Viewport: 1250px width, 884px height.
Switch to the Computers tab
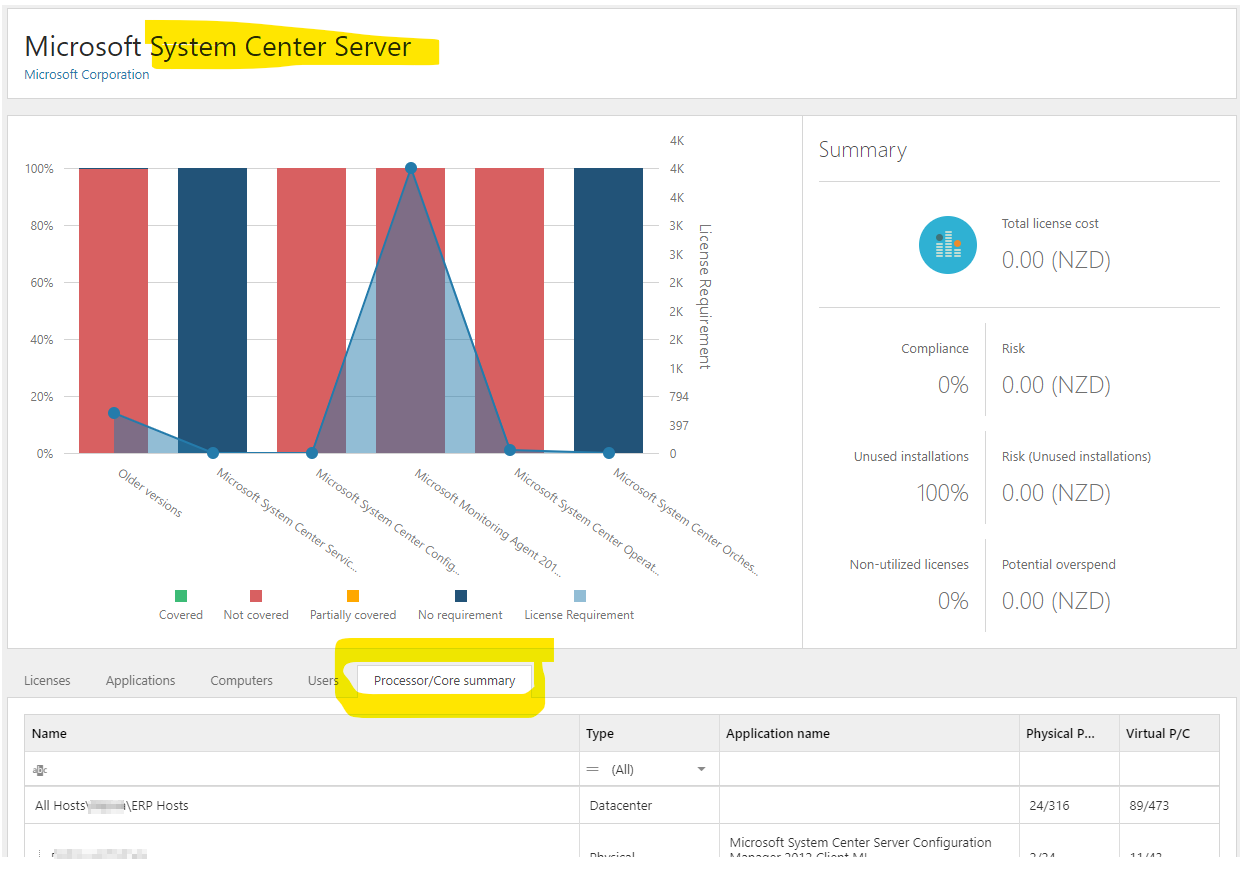[241, 681]
